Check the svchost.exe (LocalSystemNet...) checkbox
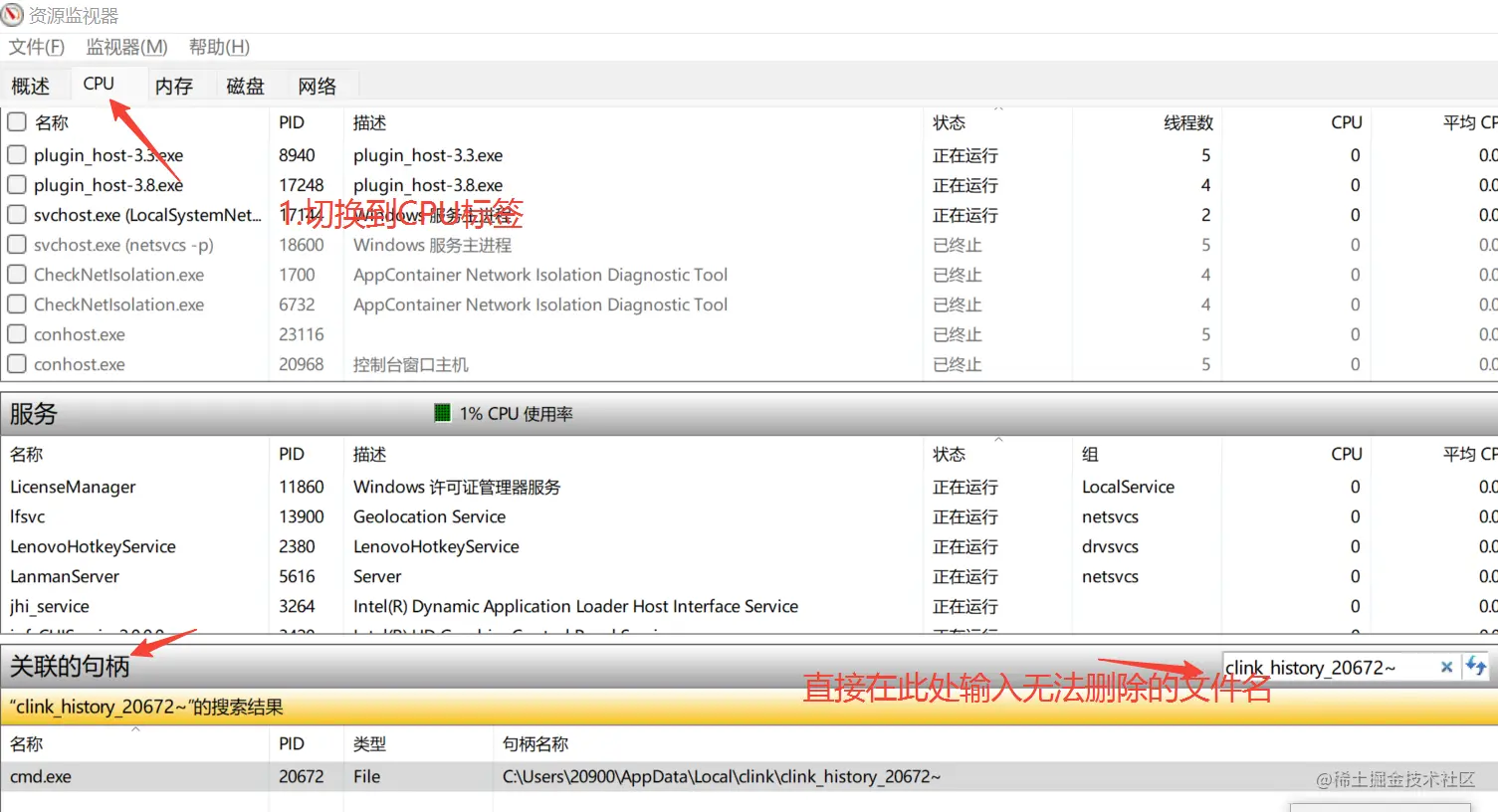Viewport: 1498px width, 812px height. [x=16, y=215]
